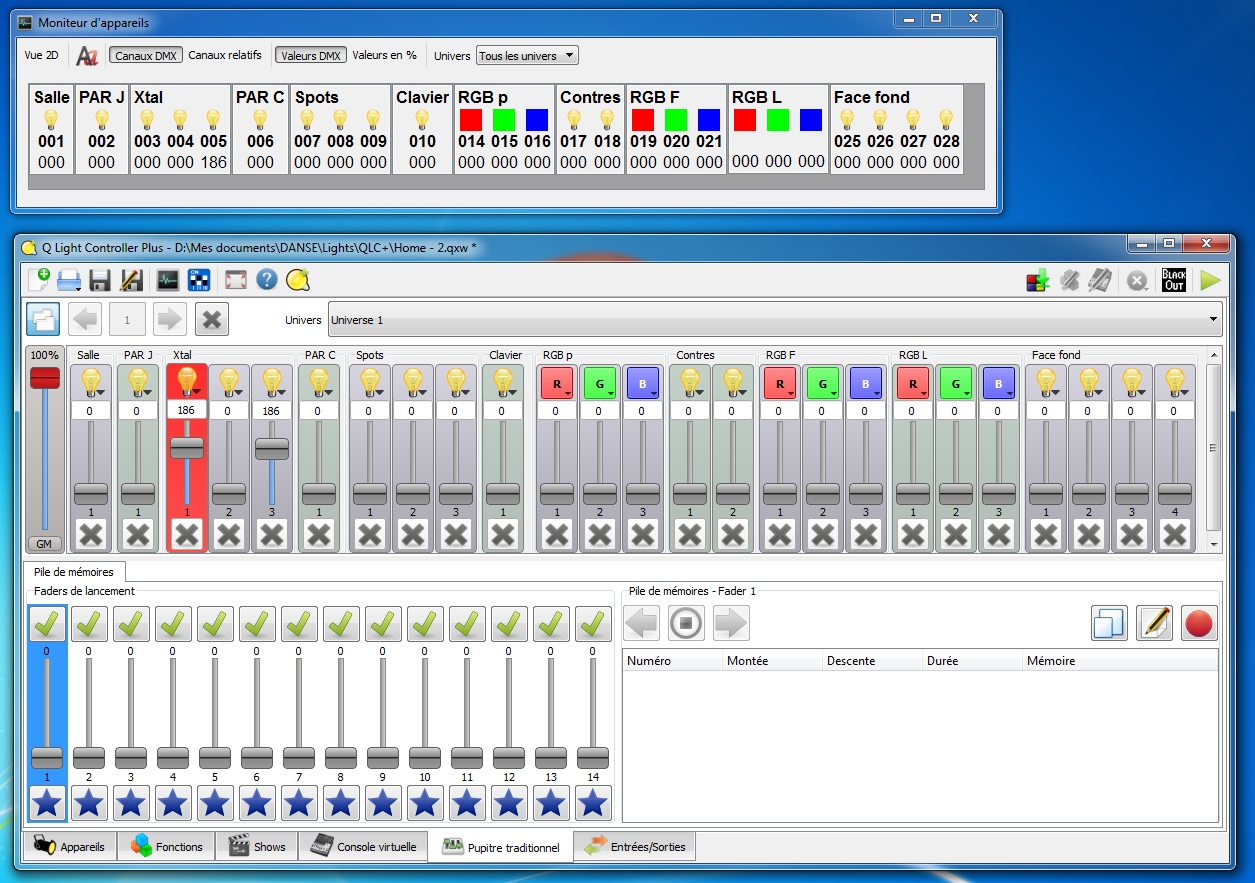
Task: Stop all running functions with the X icon
Action: pyautogui.click(x=1136, y=280)
